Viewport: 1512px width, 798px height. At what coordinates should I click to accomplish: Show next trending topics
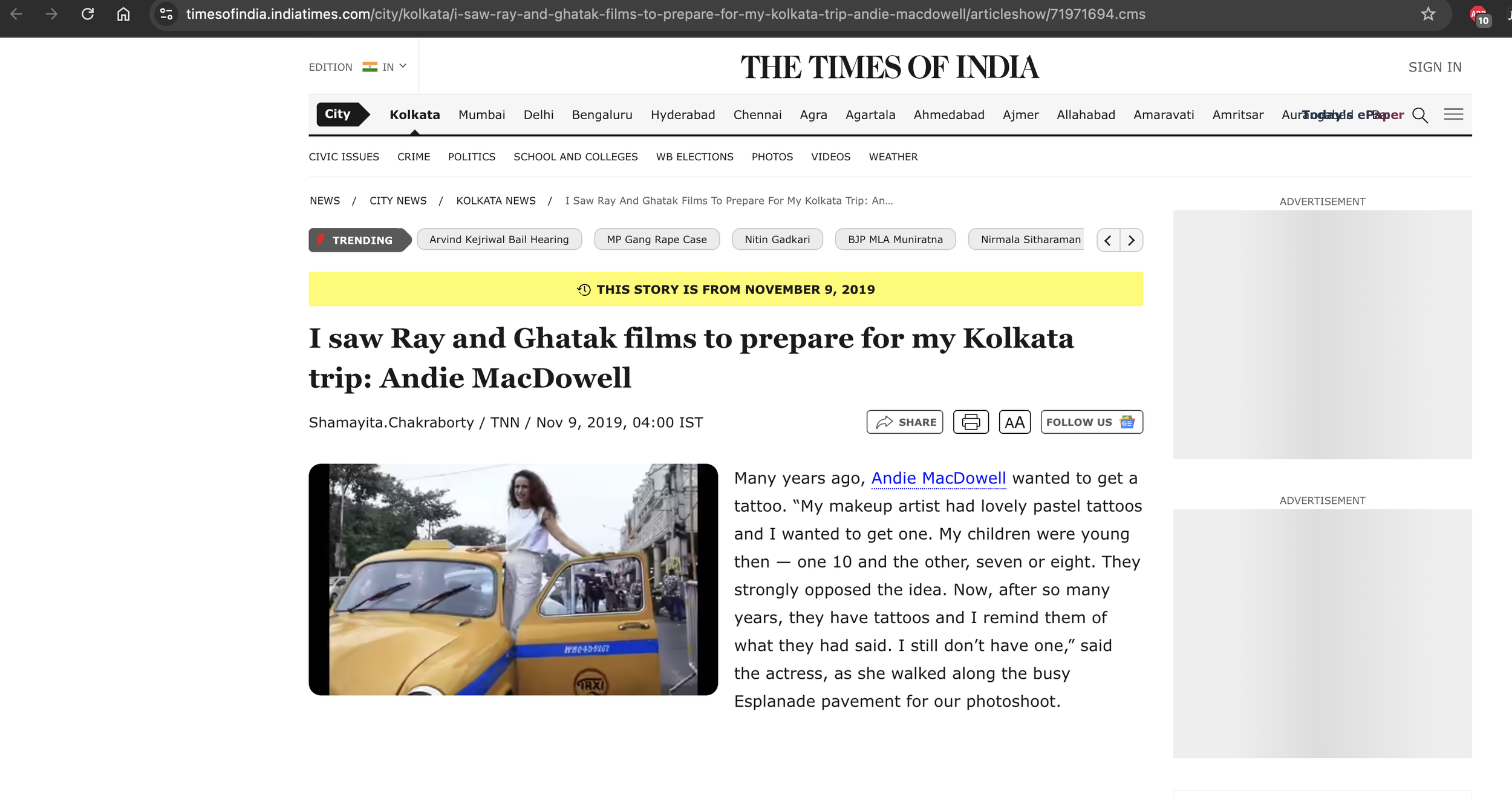pyautogui.click(x=1132, y=240)
